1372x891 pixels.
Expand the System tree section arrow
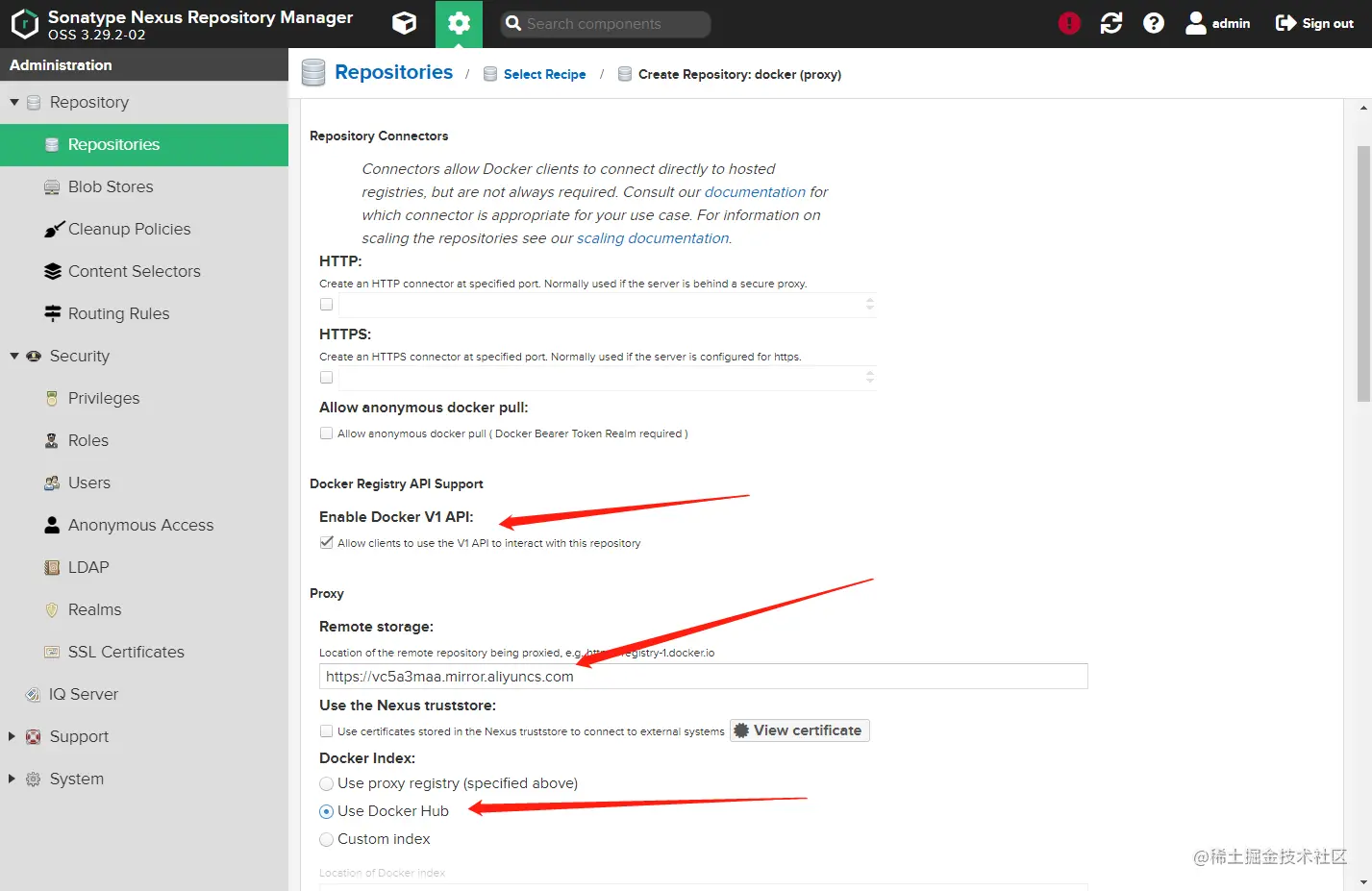(12, 779)
